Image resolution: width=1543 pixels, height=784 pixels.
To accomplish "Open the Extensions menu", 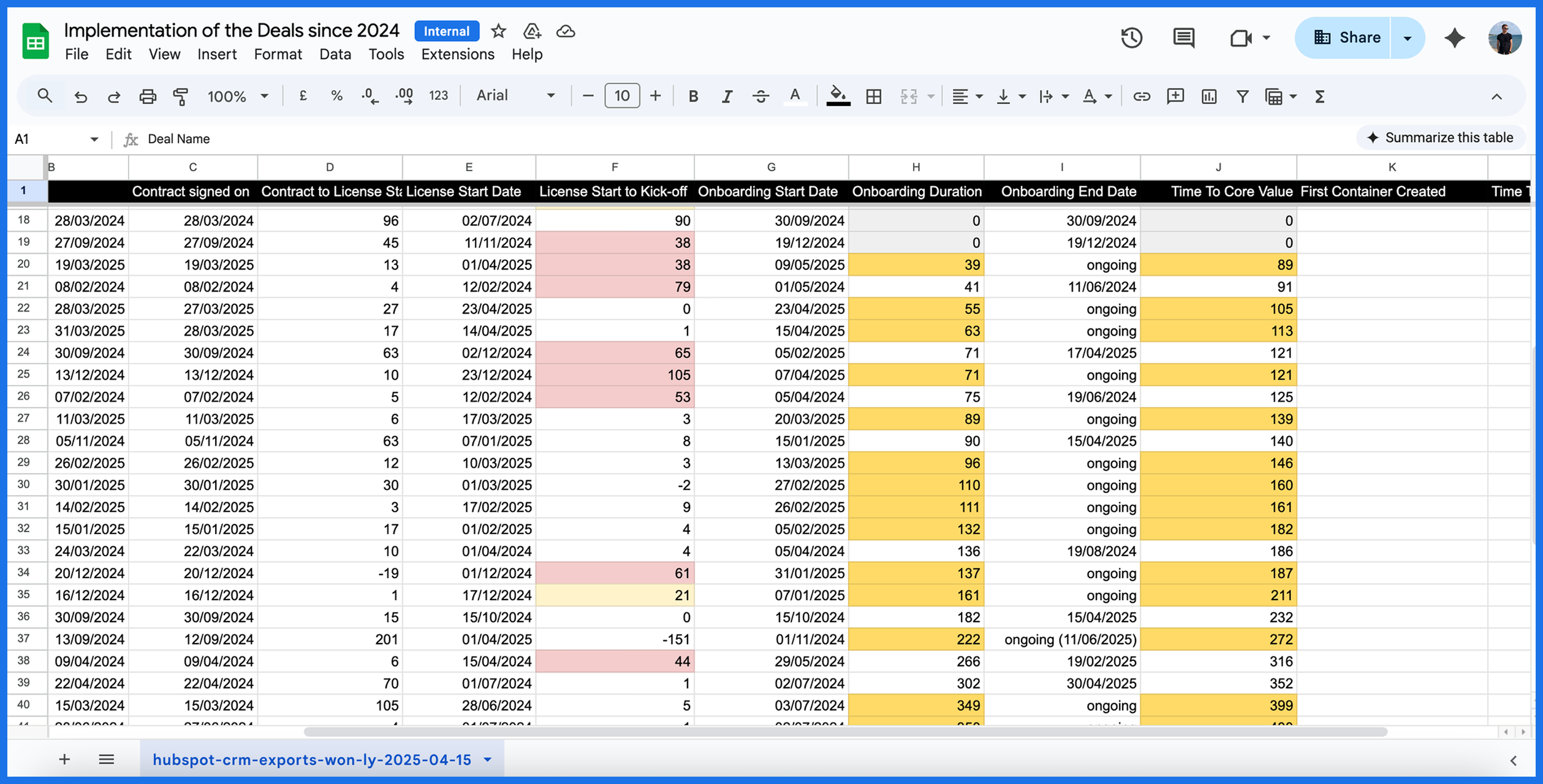I will point(457,55).
